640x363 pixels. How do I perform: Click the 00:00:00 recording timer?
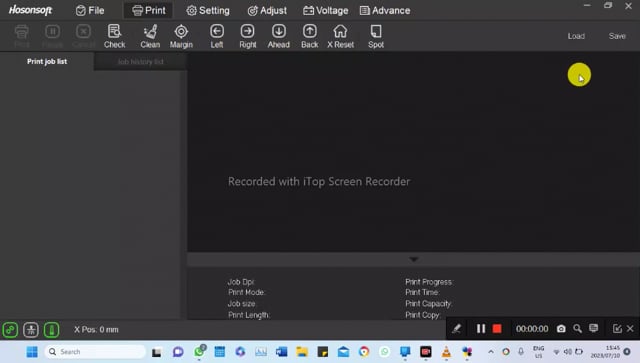pos(532,329)
